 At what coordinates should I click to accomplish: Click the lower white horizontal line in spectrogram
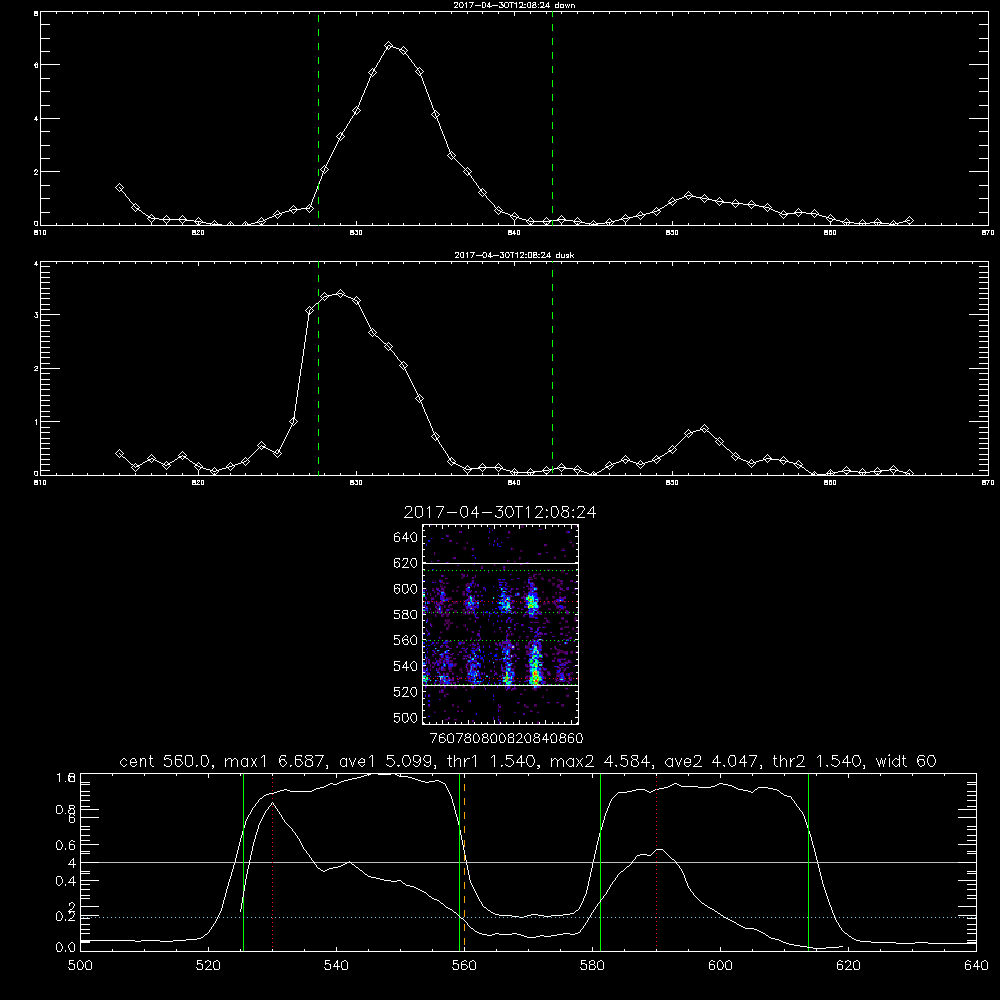[x=501, y=685]
